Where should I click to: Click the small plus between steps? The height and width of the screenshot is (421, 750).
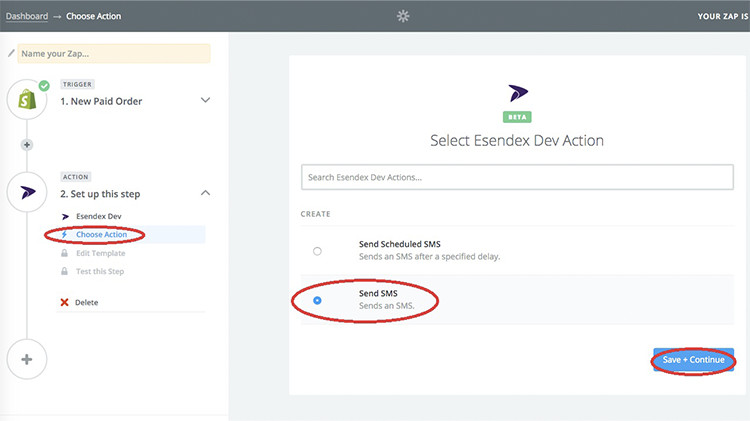[x=27, y=145]
